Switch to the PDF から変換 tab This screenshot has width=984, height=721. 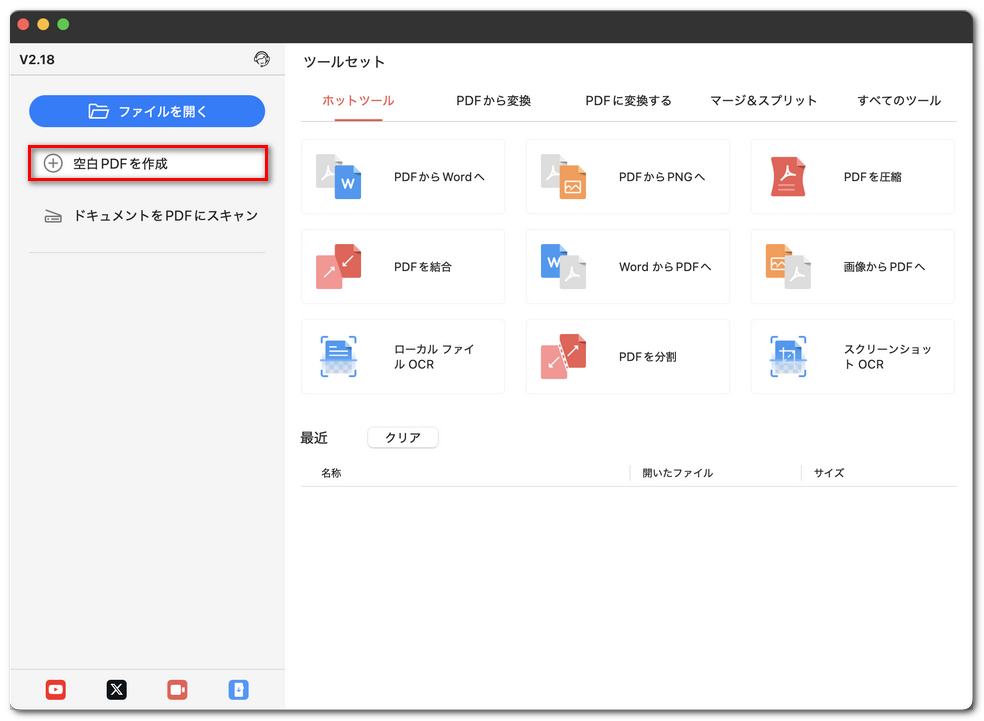[492, 100]
